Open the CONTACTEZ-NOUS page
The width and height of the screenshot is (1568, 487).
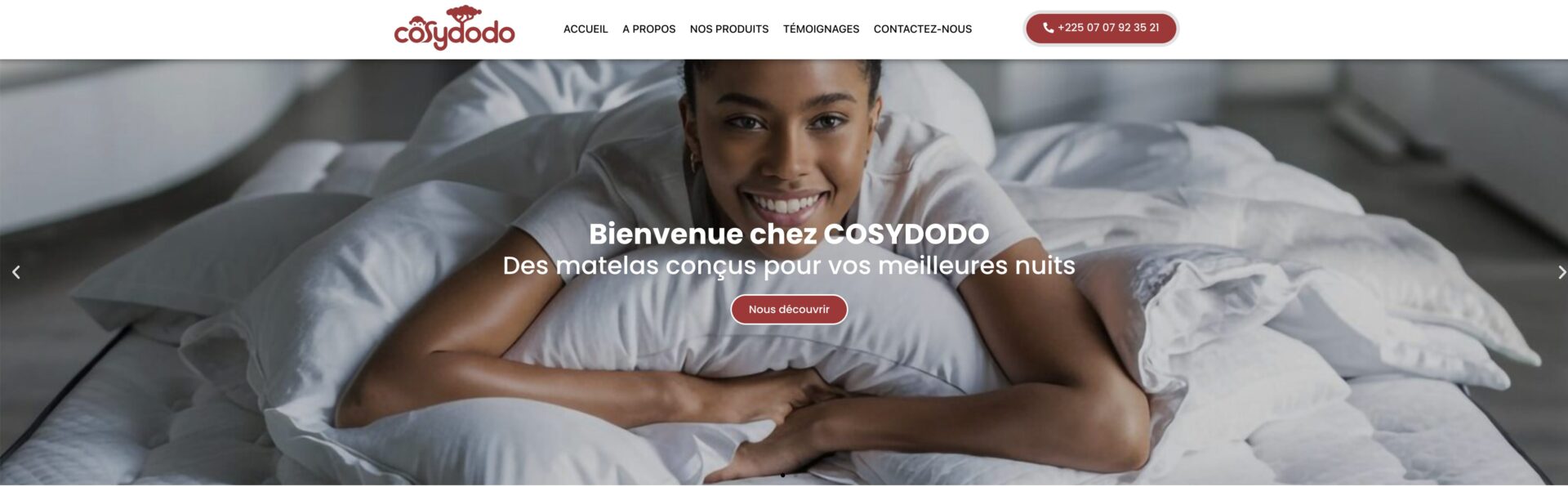click(x=923, y=29)
